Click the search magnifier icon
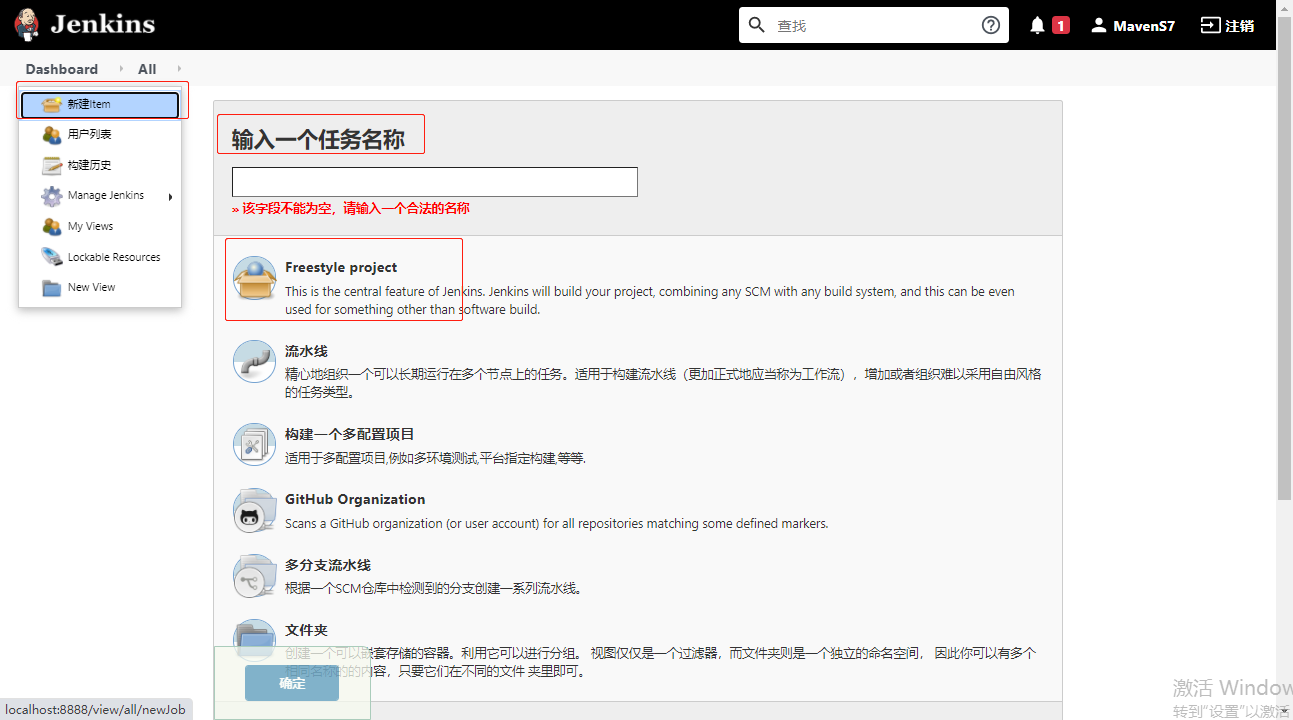 point(757,25)
